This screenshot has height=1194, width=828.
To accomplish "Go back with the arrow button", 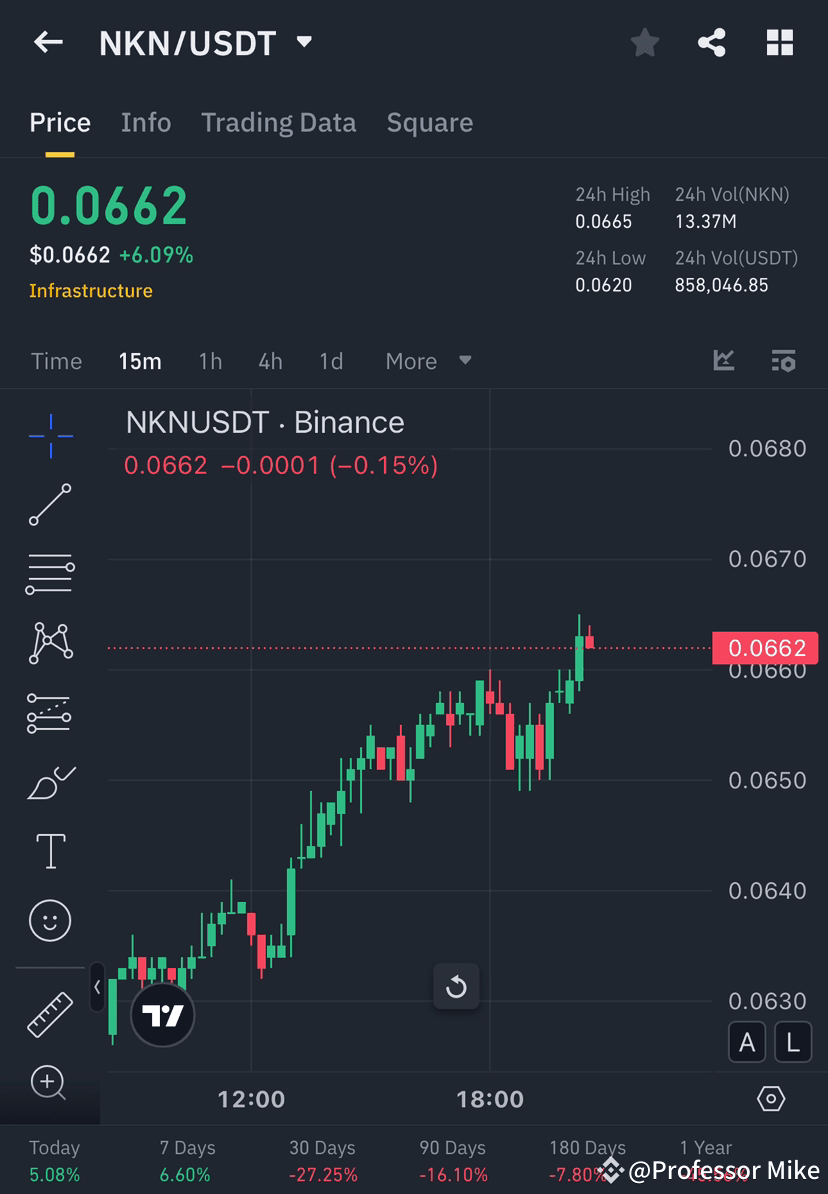I will click(48, 42).
